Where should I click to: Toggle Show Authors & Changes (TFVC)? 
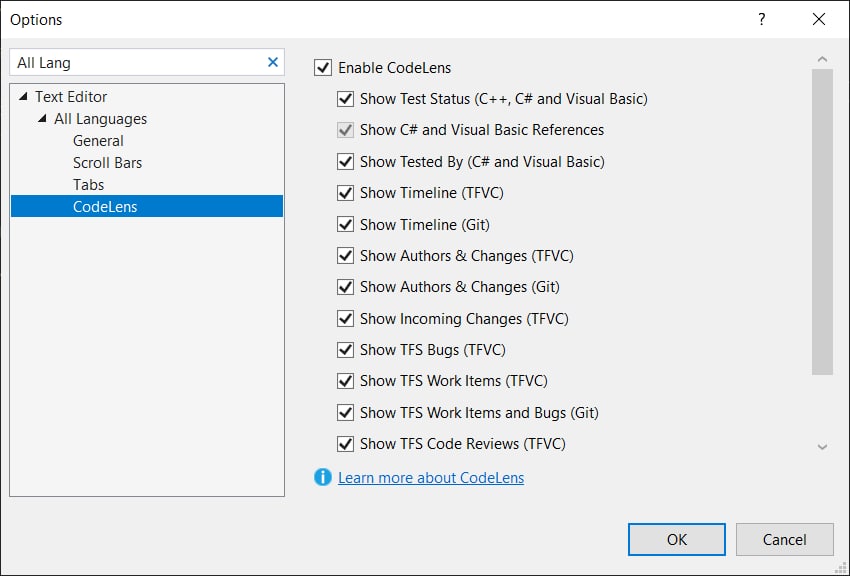345,256
